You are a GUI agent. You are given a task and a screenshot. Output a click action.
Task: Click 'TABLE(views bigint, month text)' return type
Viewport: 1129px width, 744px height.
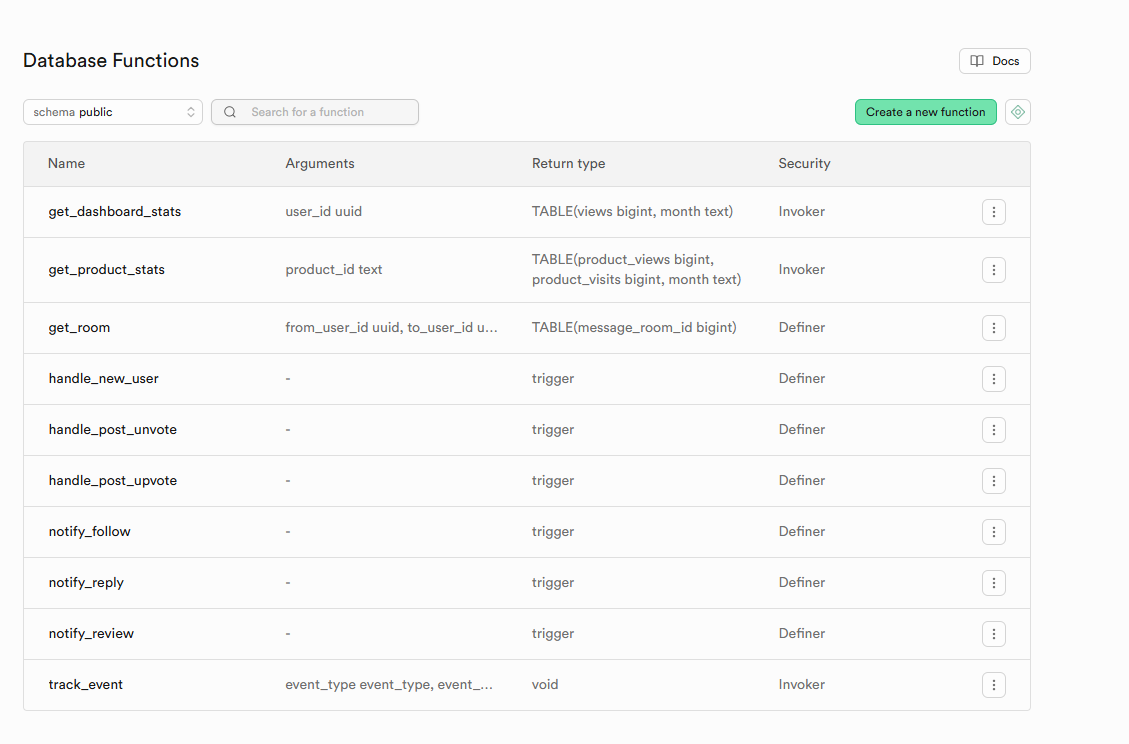(632, 212)
